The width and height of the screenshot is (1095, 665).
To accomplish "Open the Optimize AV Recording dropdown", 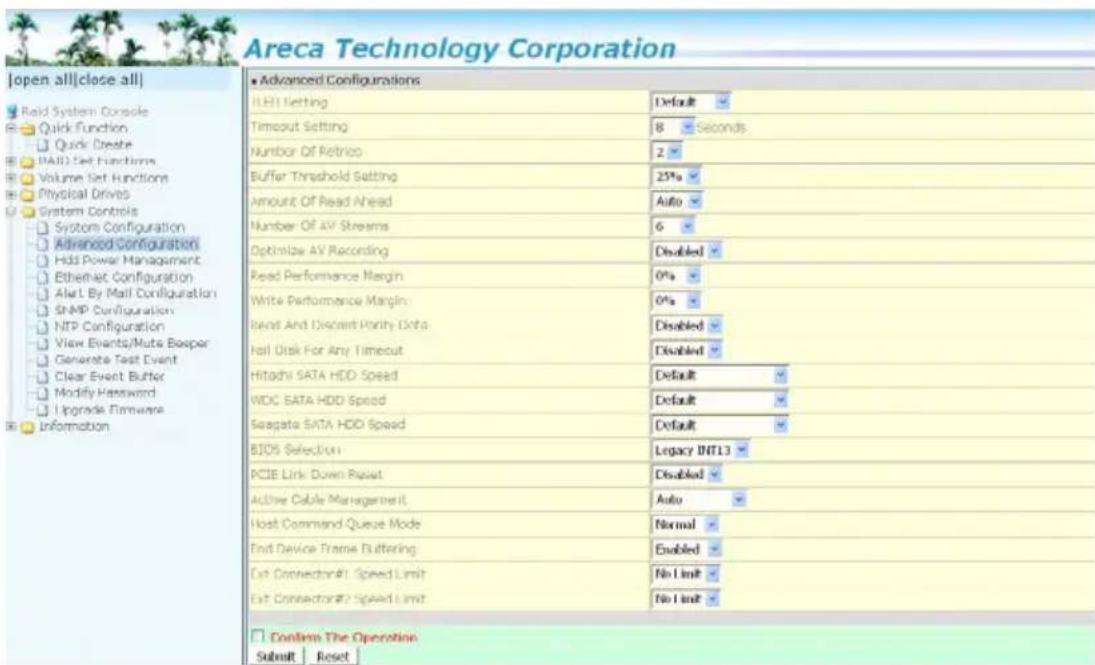I will [686, 251].
